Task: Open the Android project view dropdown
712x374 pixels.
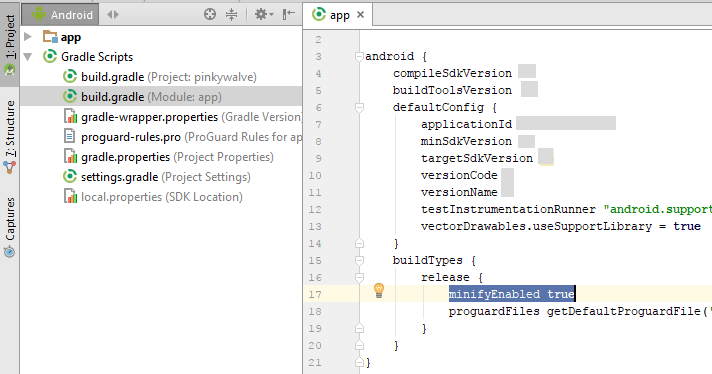Action: (60, 15)
